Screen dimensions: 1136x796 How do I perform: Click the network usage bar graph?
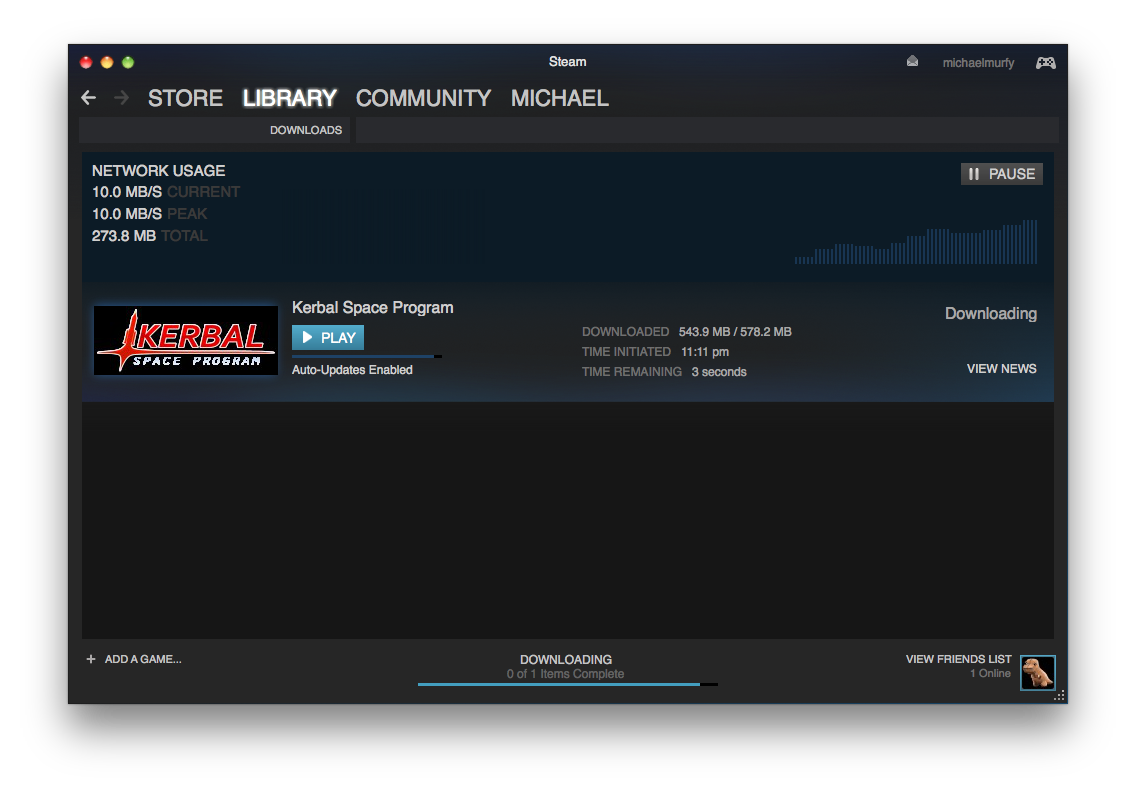[x=916, y=242]
